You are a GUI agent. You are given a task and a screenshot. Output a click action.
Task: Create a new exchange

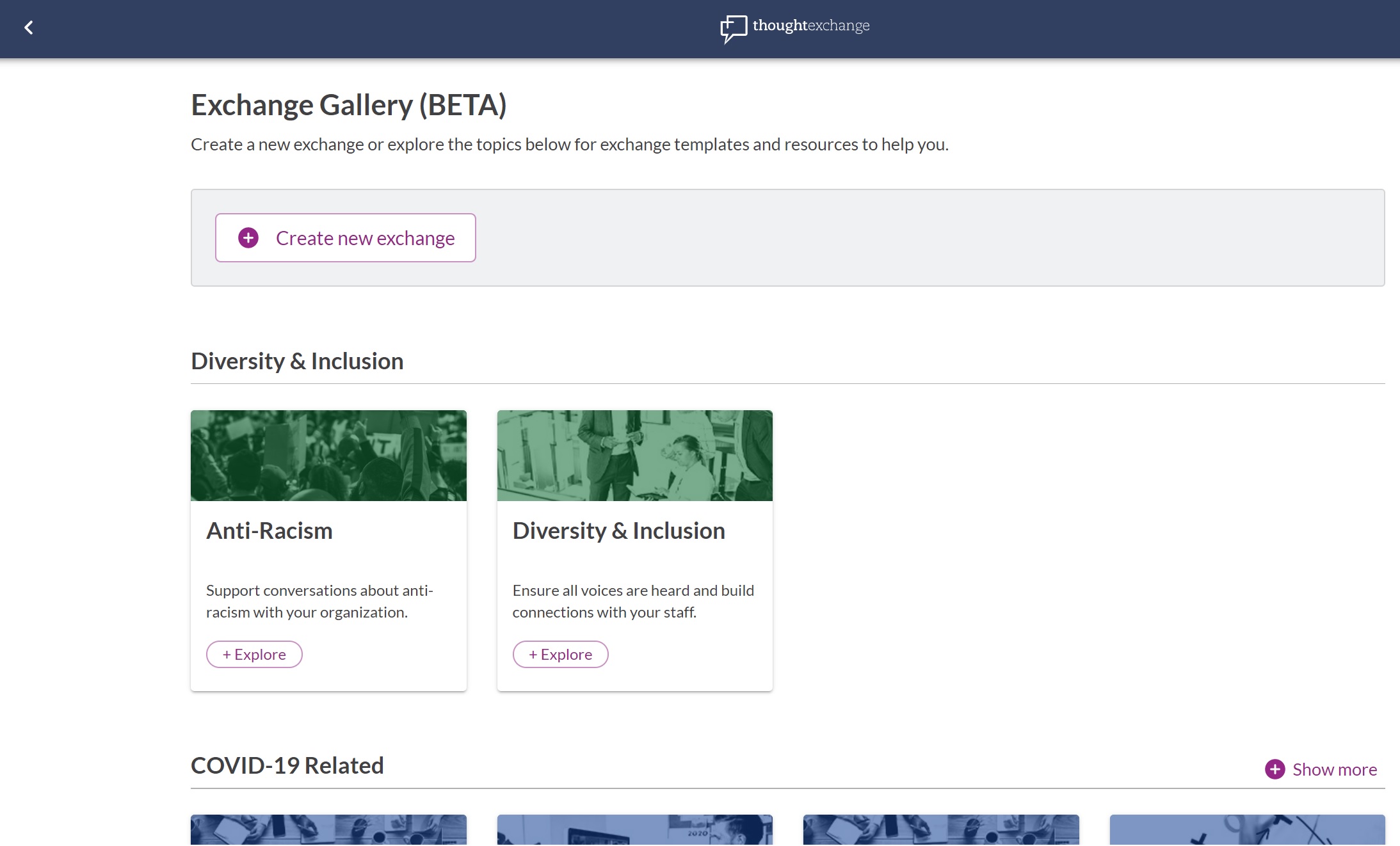[x=346, y=238]
